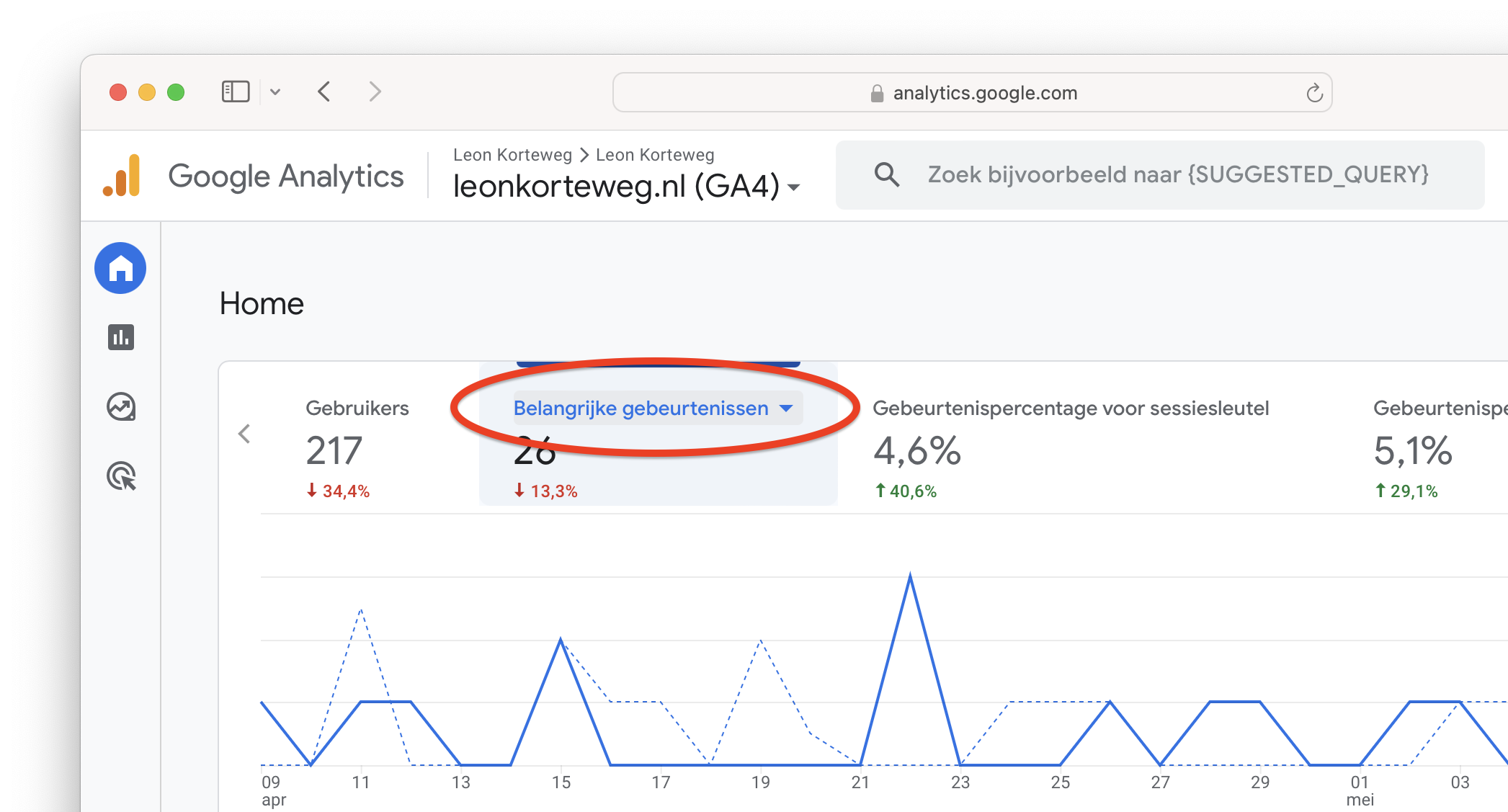Click the first Leon Korteweg account breadcrumb
Screen dimensions: 1508x812
512,155
